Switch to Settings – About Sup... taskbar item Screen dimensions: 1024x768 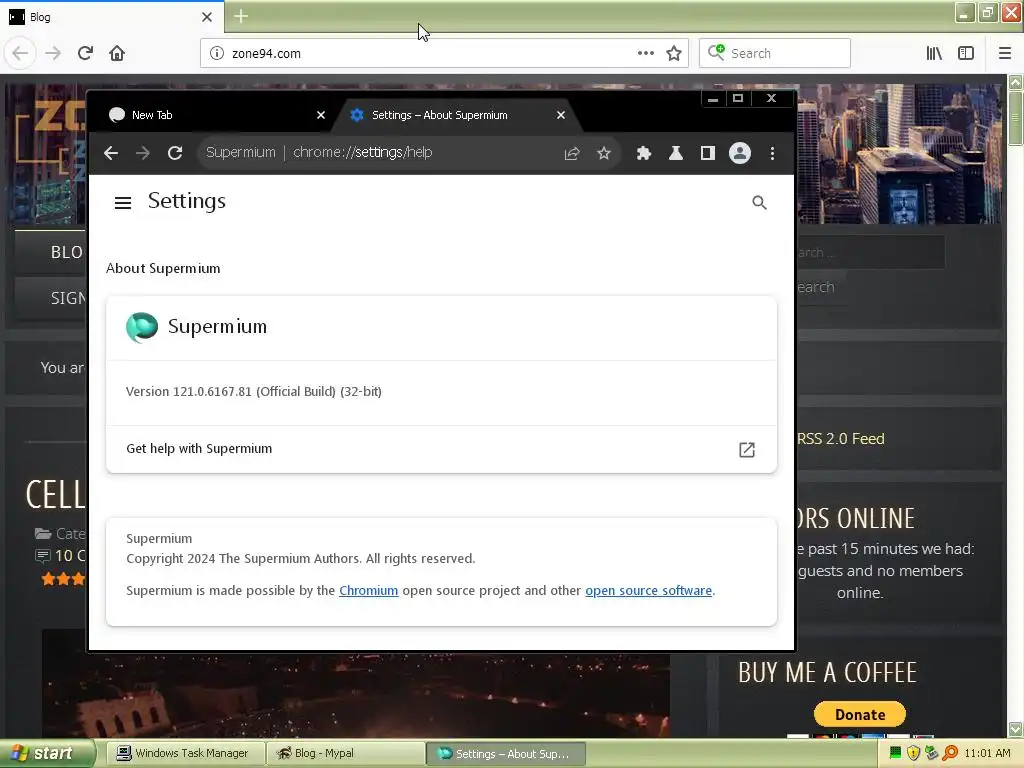pos(505,754)
